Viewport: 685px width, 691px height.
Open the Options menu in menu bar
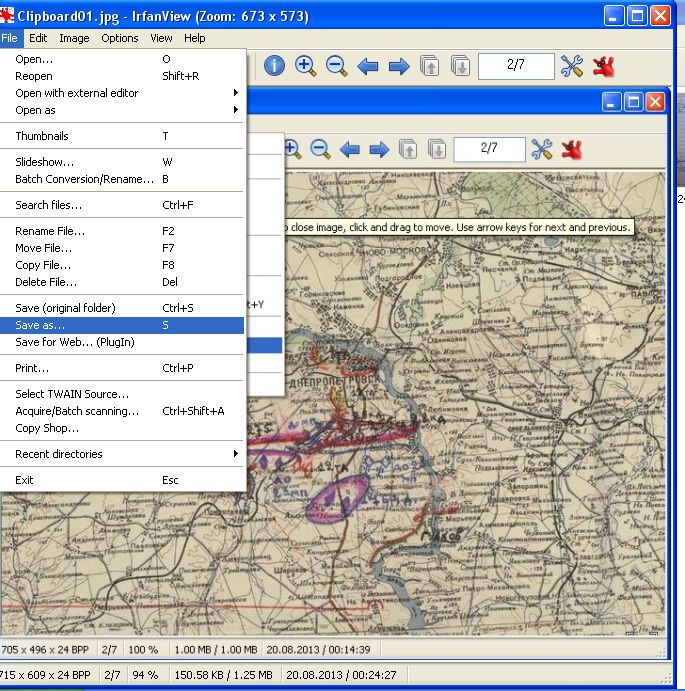120,38
